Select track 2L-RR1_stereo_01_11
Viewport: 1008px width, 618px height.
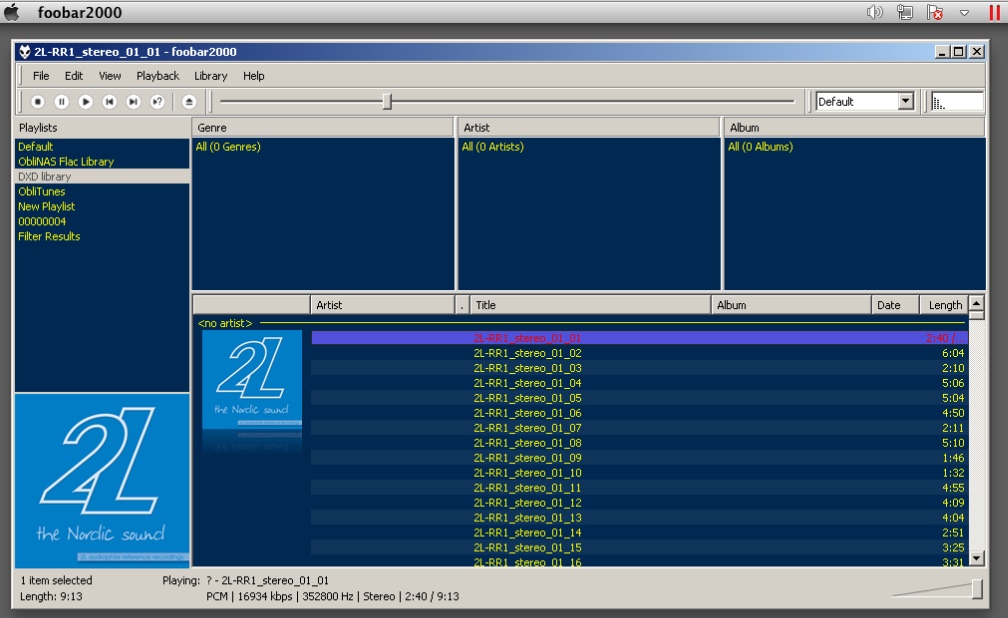[x=639, y=487]
